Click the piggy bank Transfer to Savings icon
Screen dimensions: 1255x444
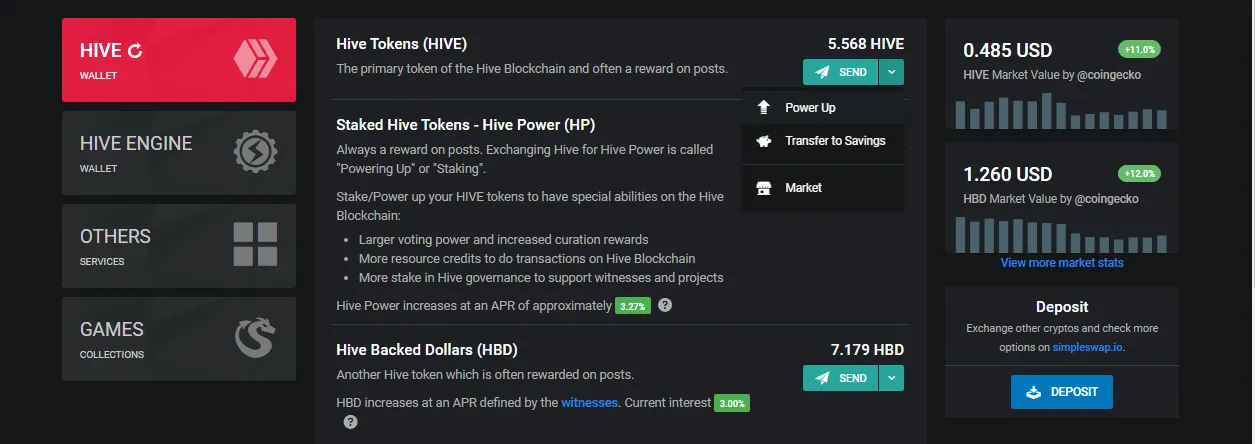click(x=764, y=141)
